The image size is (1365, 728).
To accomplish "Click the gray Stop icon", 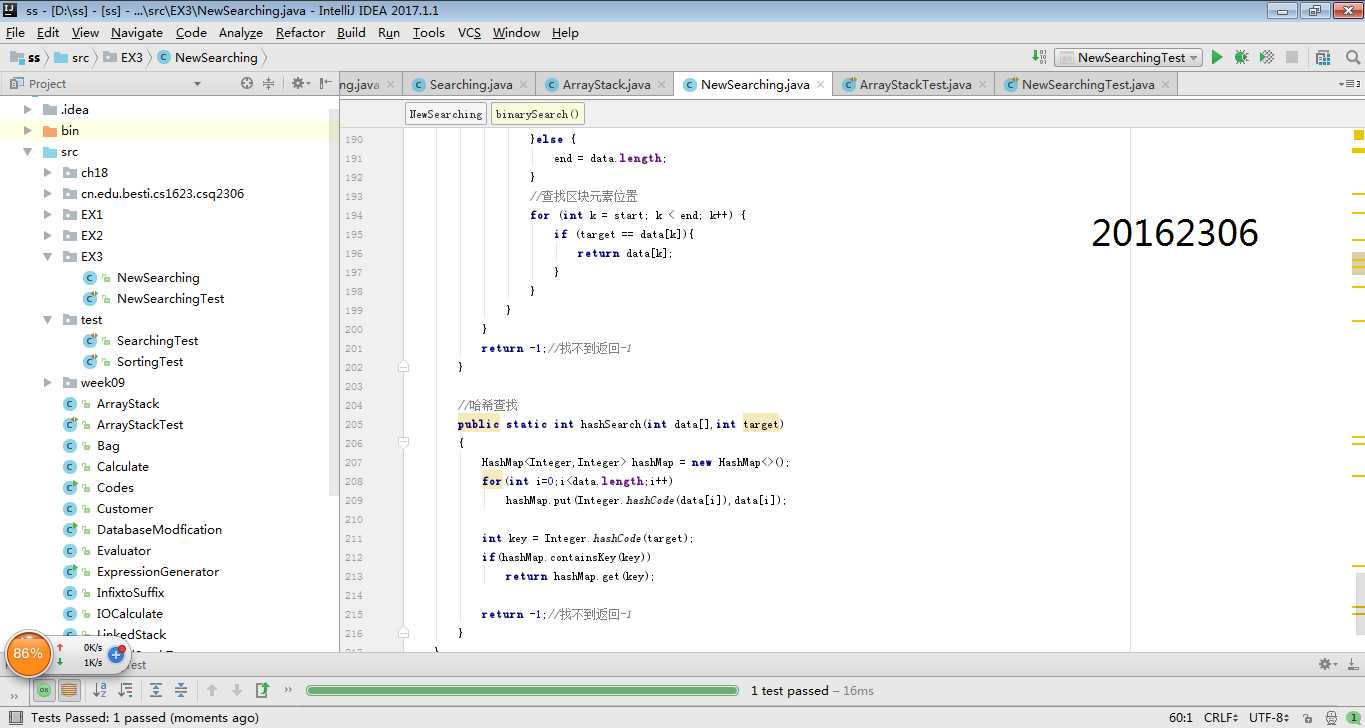I will 1292,58.
